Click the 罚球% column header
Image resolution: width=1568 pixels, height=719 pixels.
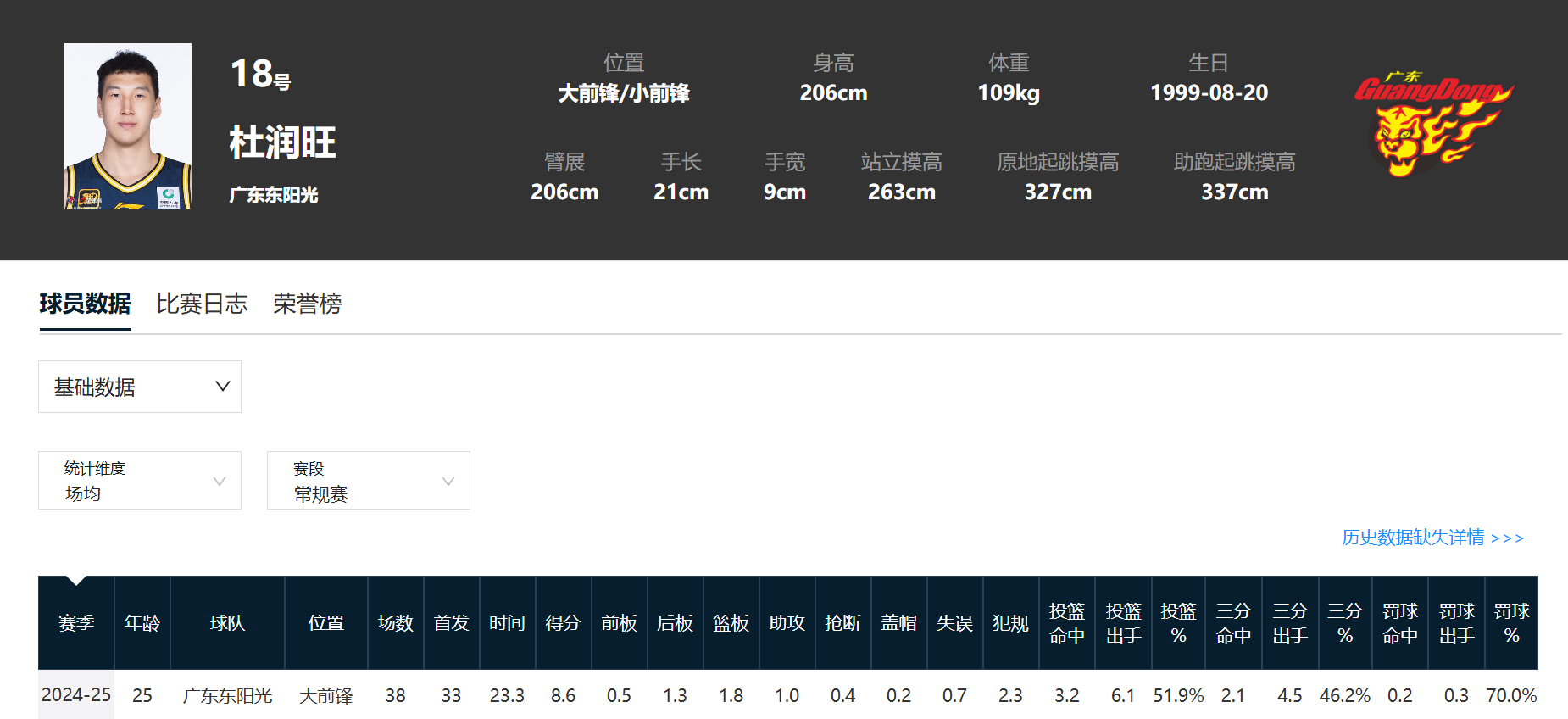[x=1512, y=623]
